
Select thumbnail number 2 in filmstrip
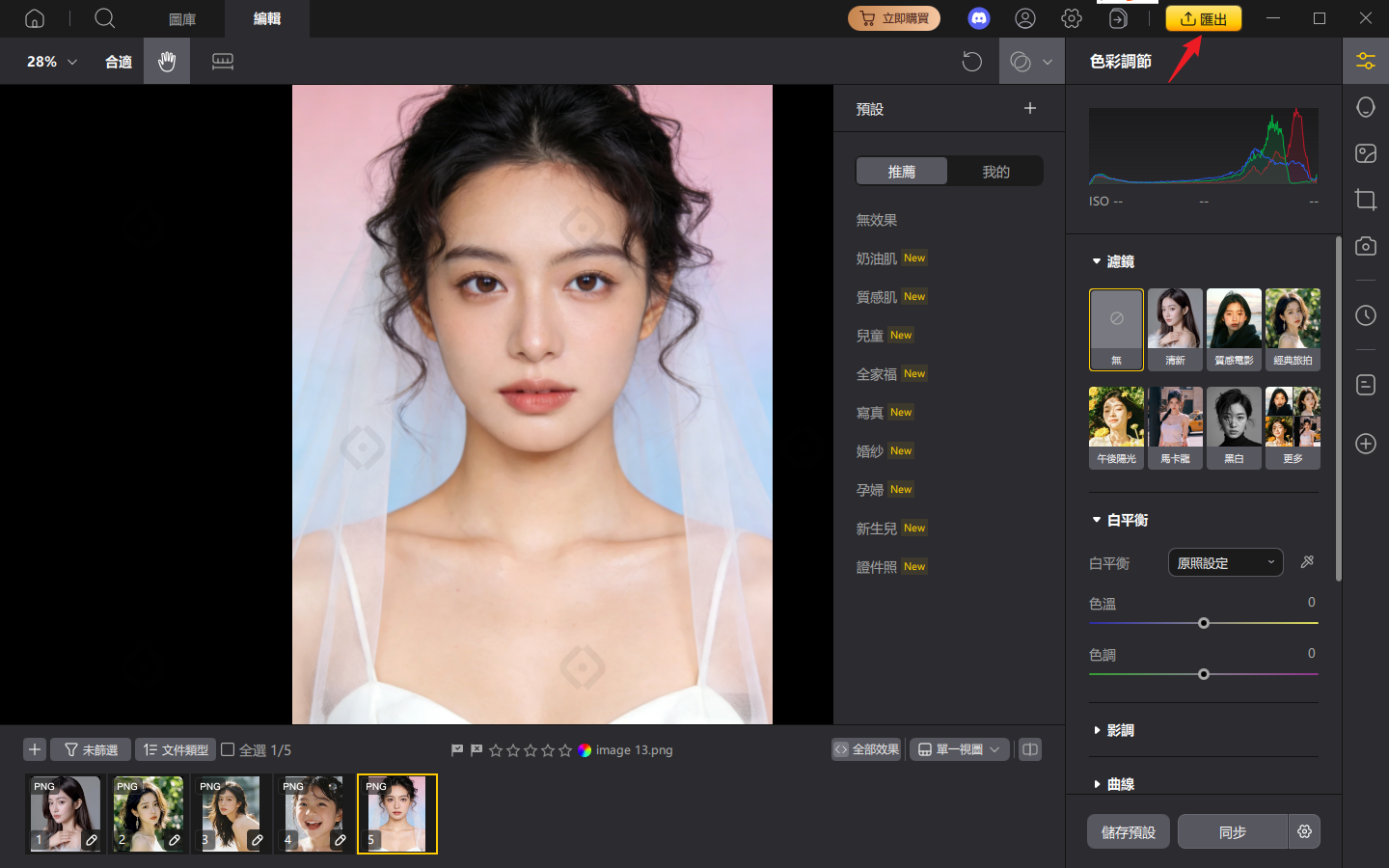tap(148, 813)
